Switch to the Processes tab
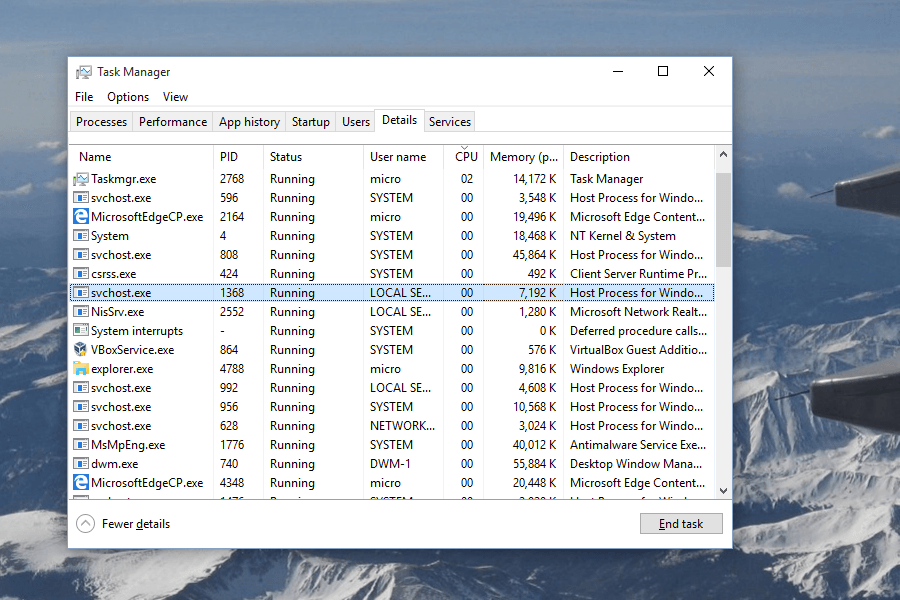The image size is (900, 600). pyautogui.click(x=101, y=122)
